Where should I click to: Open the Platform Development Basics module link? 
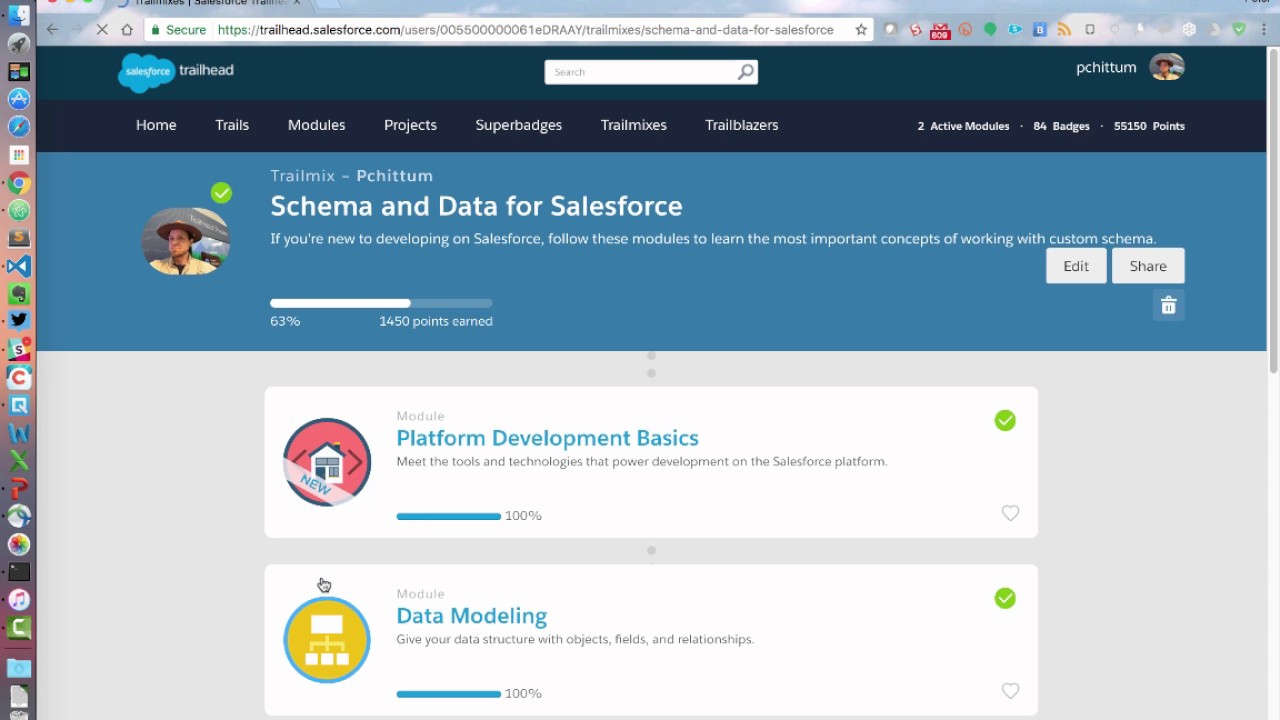[547, 438]
